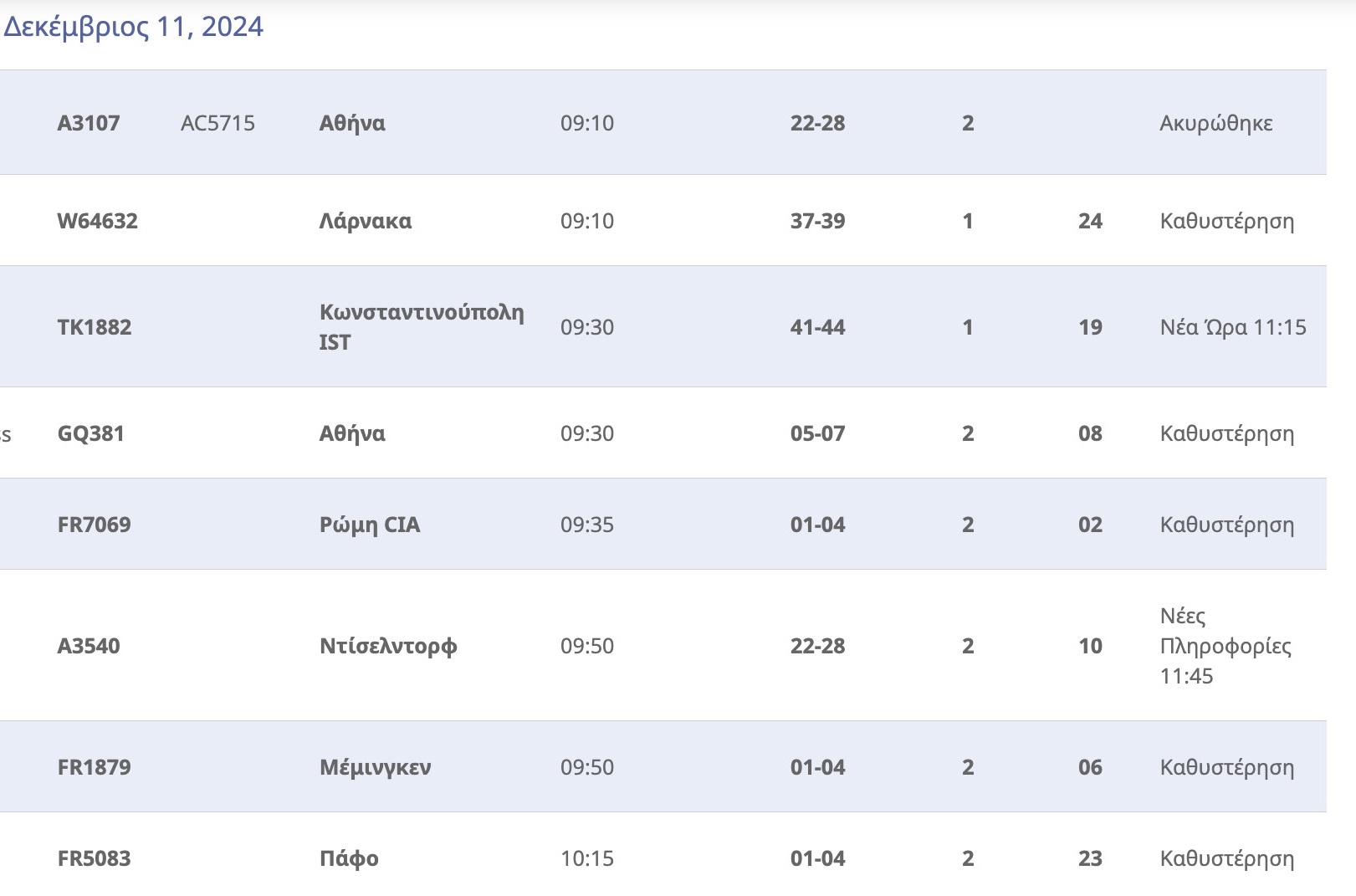Click the 09:35 departure time

point(587,525)
